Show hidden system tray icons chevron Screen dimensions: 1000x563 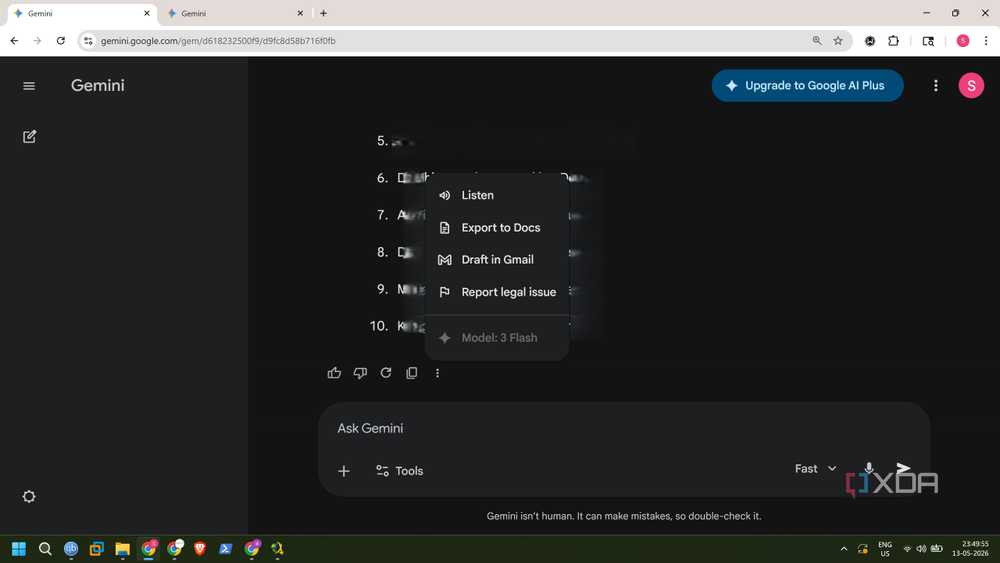pos(844,548)
